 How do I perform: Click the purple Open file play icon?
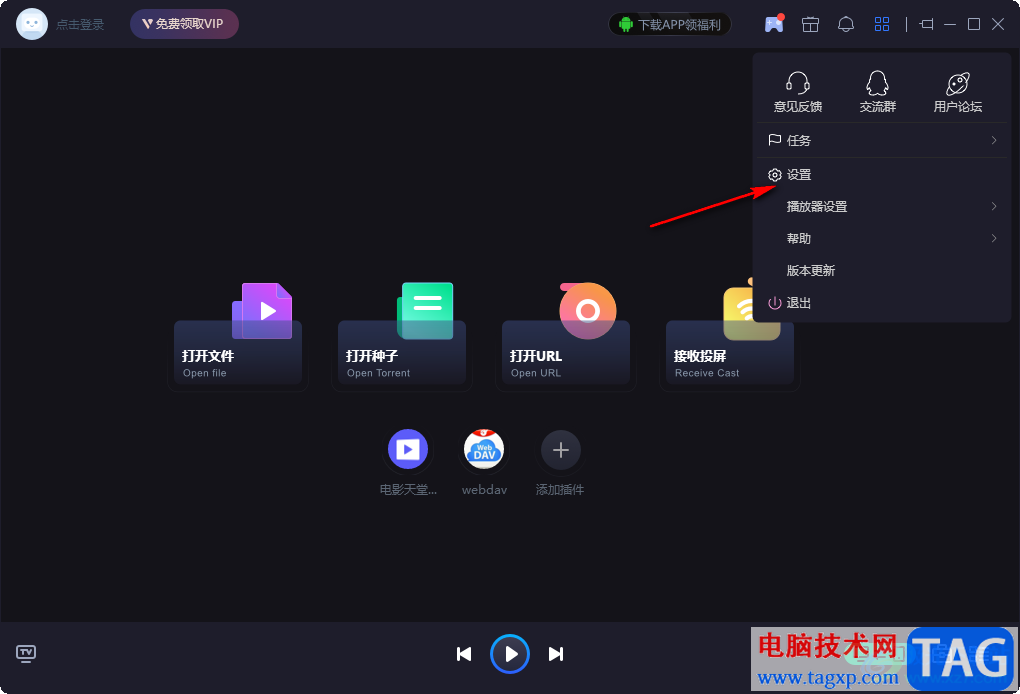262,310
